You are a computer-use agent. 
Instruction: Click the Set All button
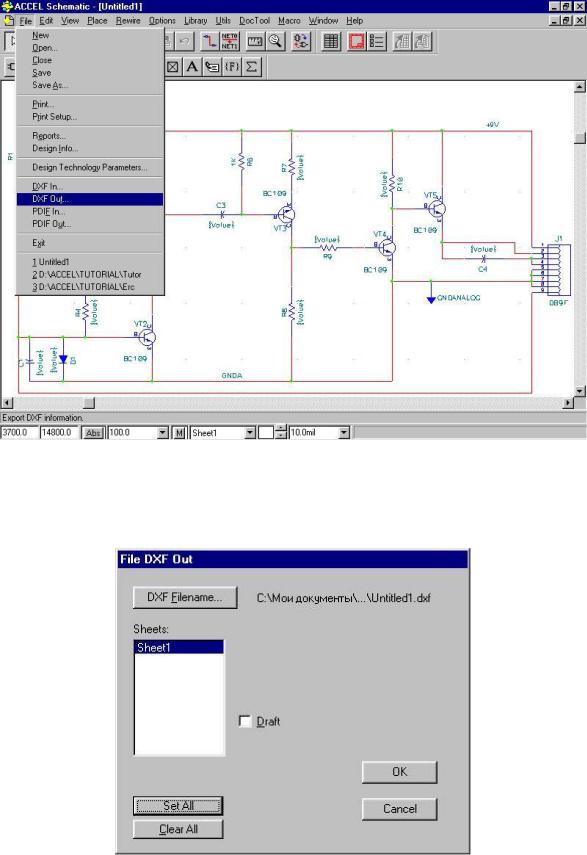tap(178, 806)
